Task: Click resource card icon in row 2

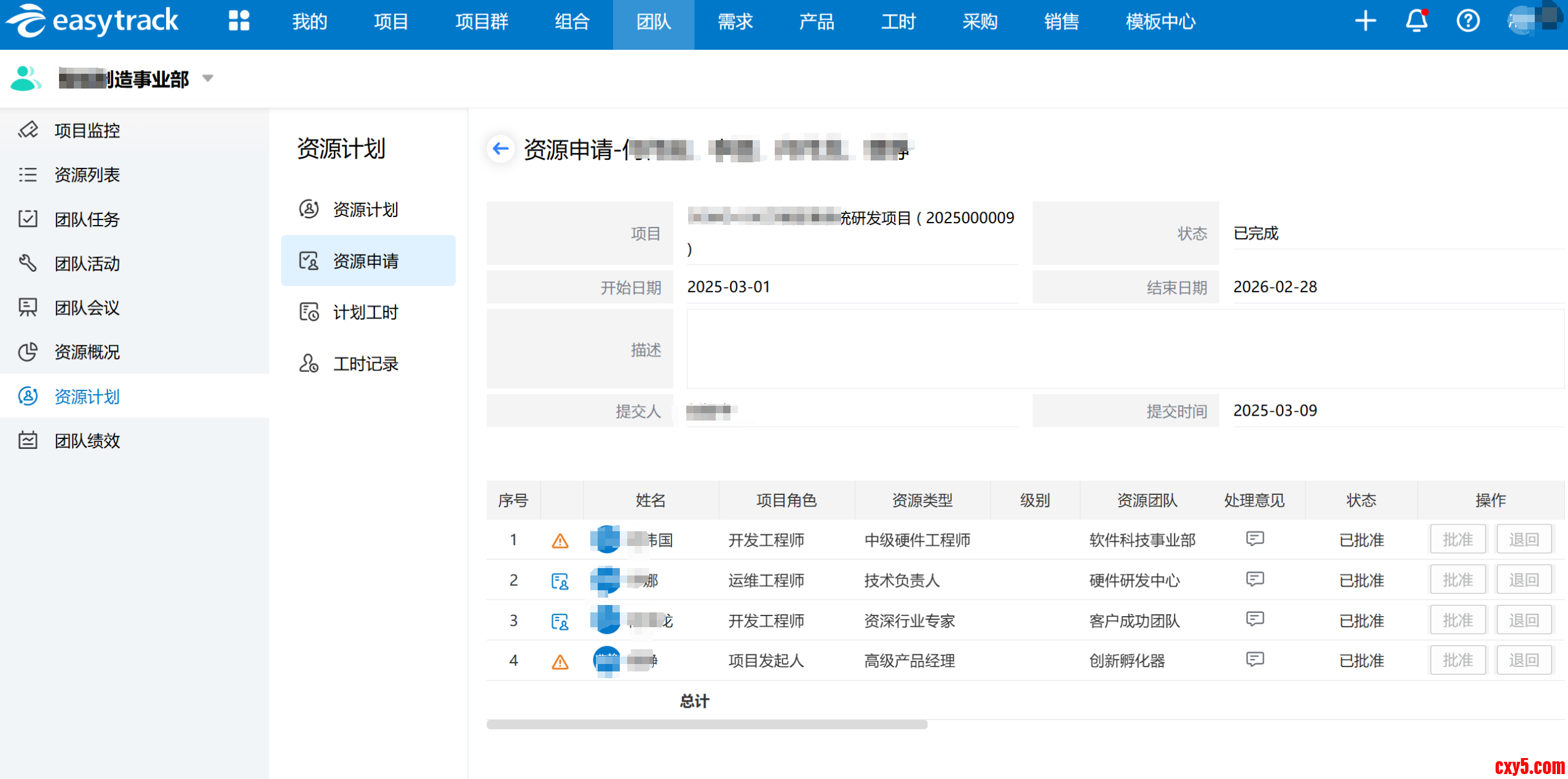Action: click(560, 581)
